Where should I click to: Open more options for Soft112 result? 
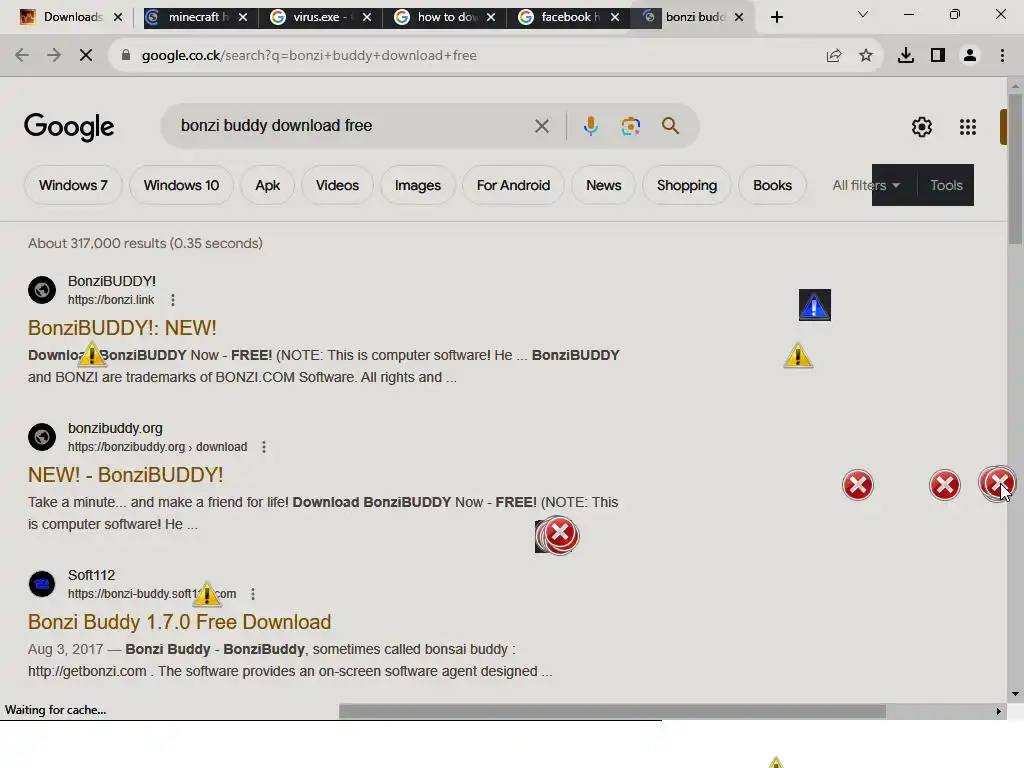(253, 594)
